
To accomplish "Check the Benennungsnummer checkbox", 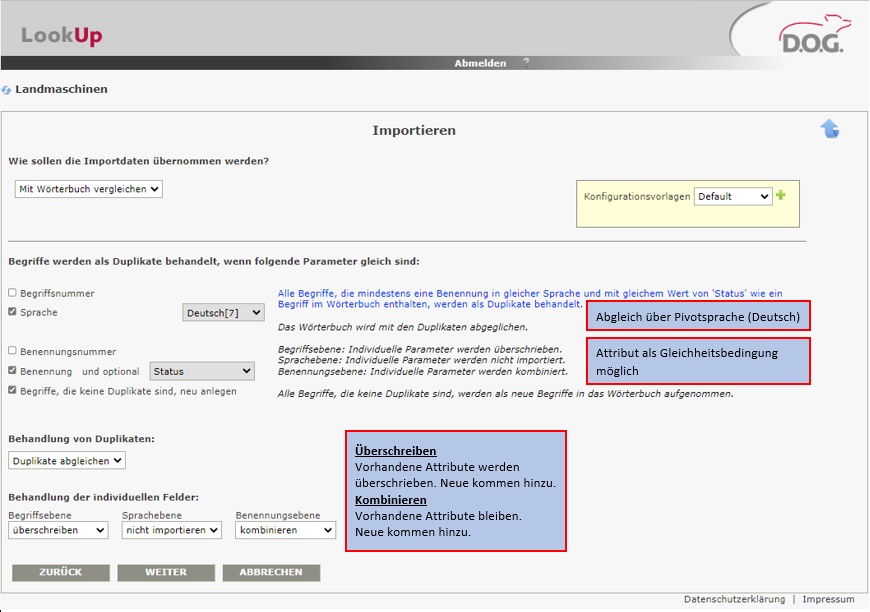I will tap(12, 351).
